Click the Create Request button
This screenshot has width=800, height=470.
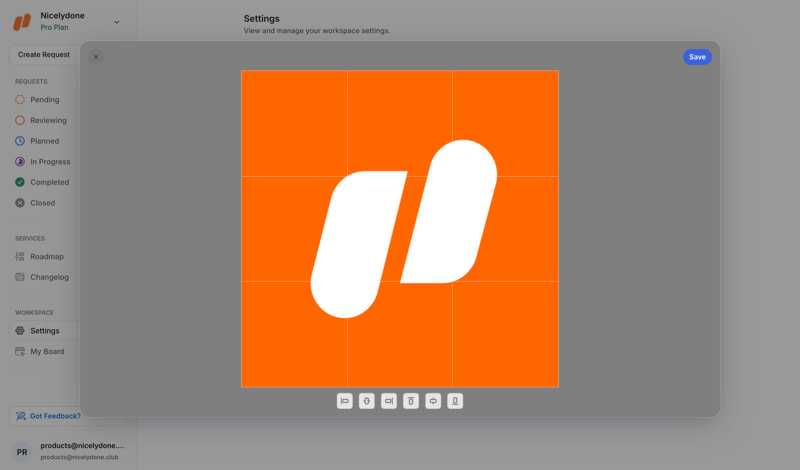(44, 55)
